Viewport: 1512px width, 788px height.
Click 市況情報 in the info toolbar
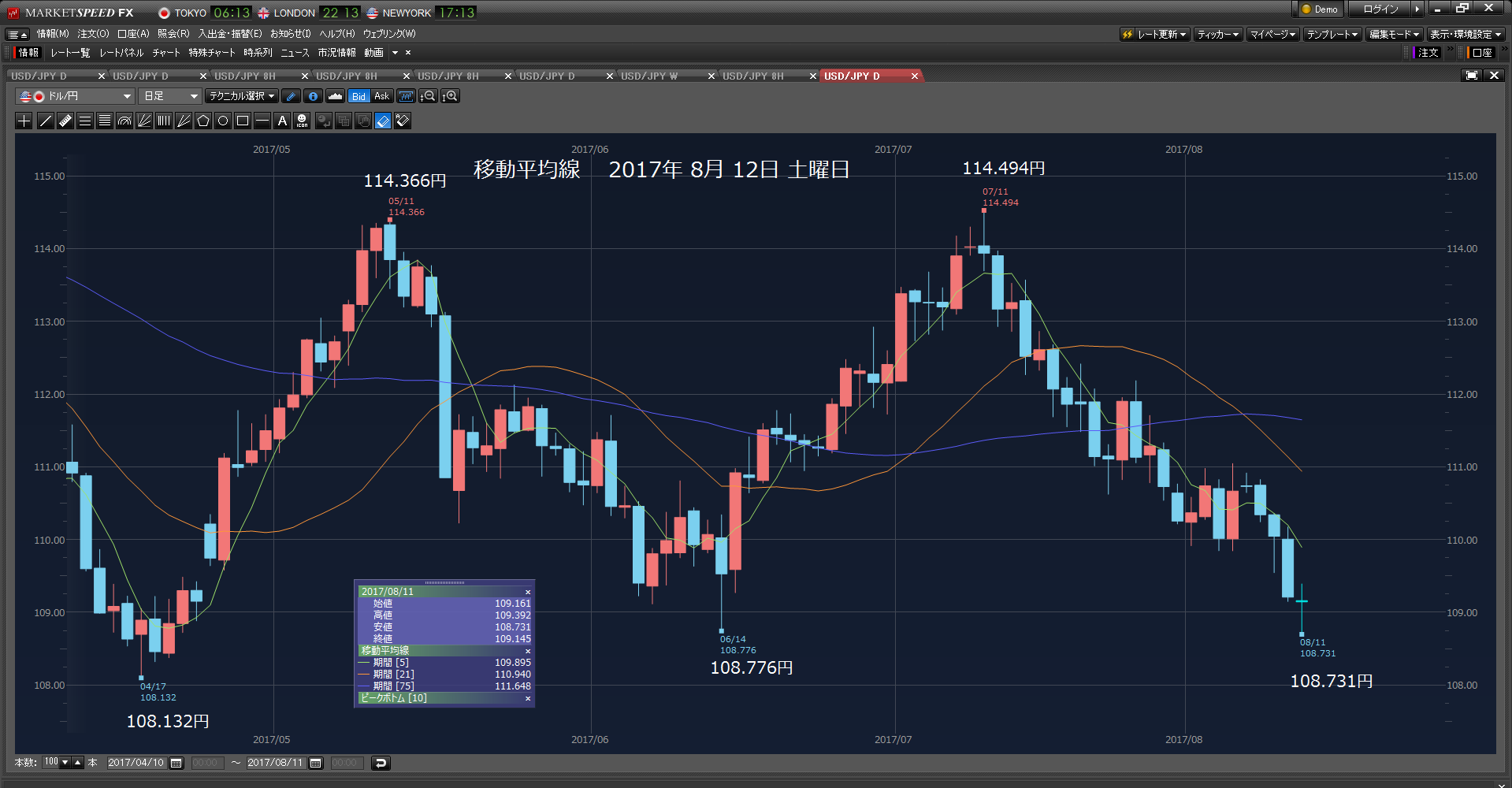click(x=336, y=53)
